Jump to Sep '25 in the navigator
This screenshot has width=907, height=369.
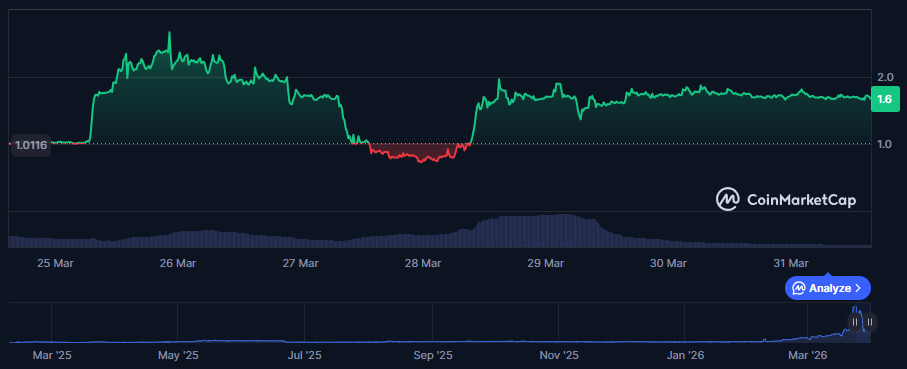pyautogui.click(x=434, y=355)
